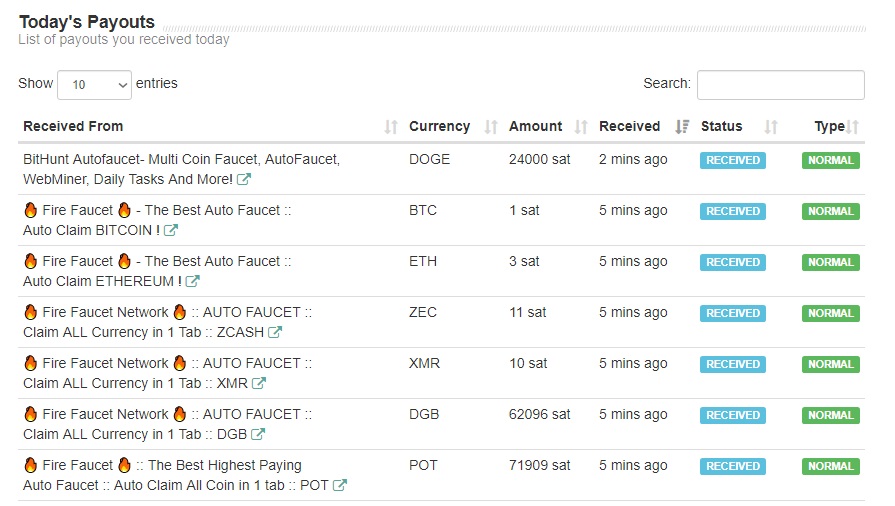895x506 pixels.
Task: Select the DOGE currency cell
Action: [429, 159]
